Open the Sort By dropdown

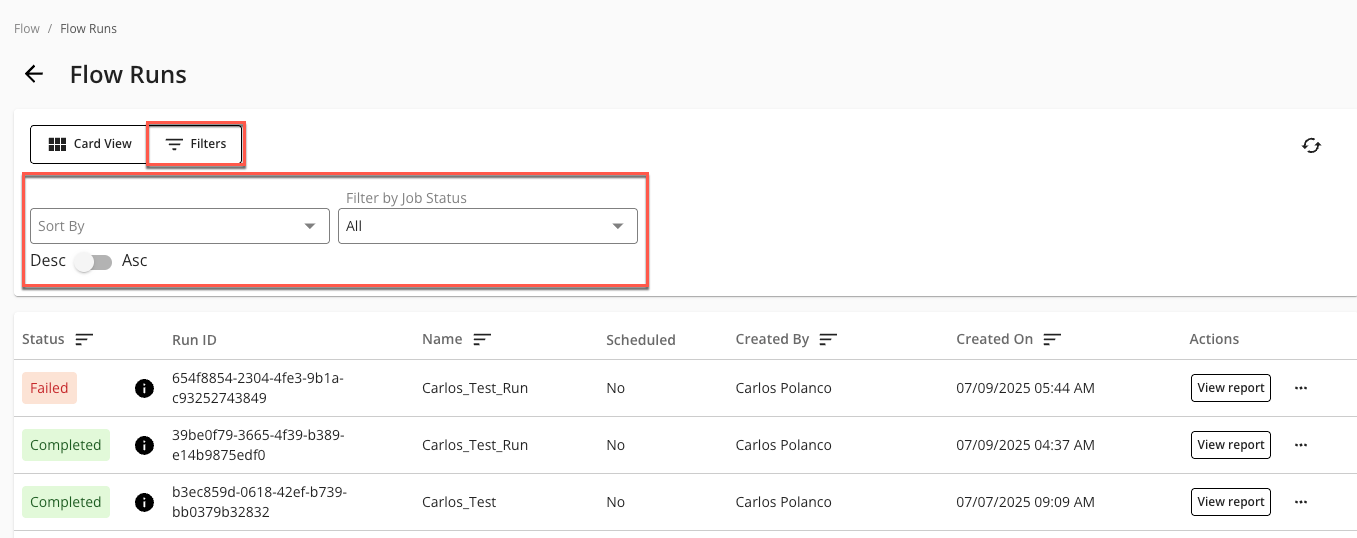coord(180,226)
